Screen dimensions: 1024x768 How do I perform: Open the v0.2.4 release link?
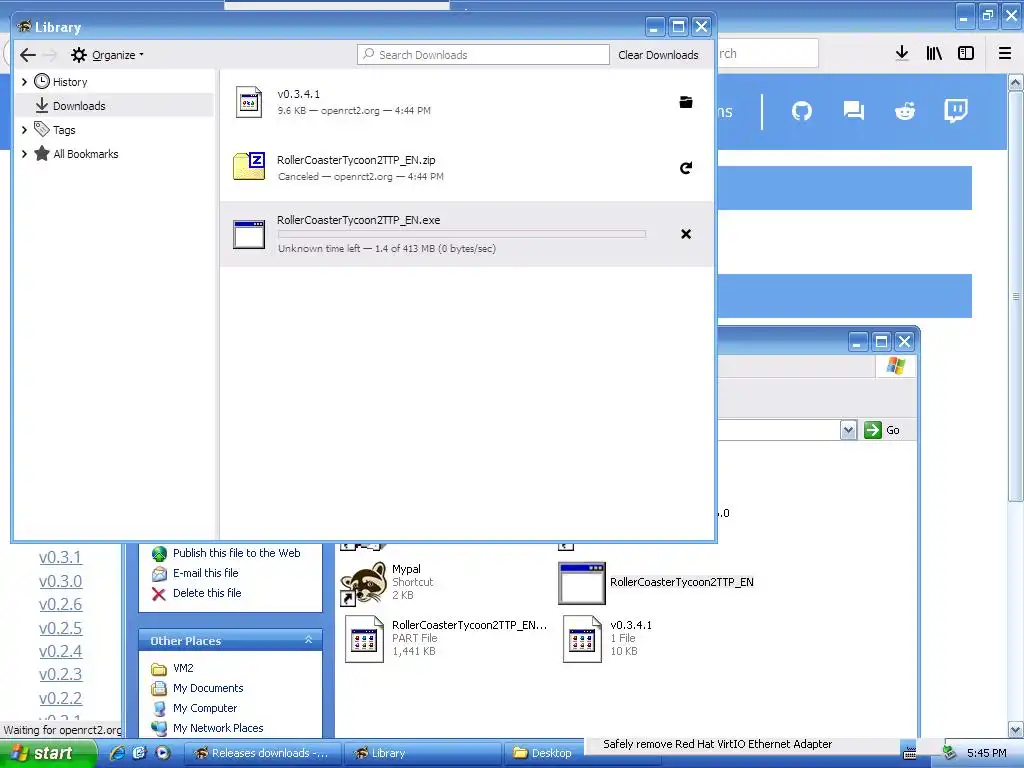coord(60,651)
